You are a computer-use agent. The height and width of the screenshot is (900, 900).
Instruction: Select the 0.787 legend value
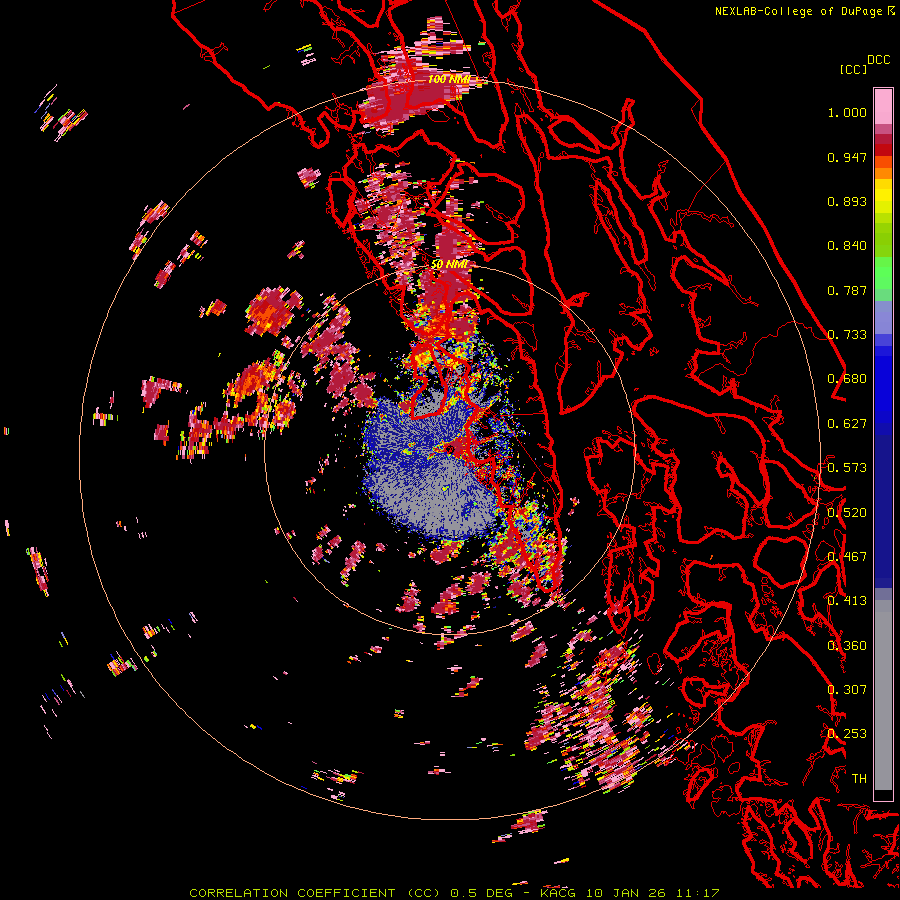pos(847,290)
